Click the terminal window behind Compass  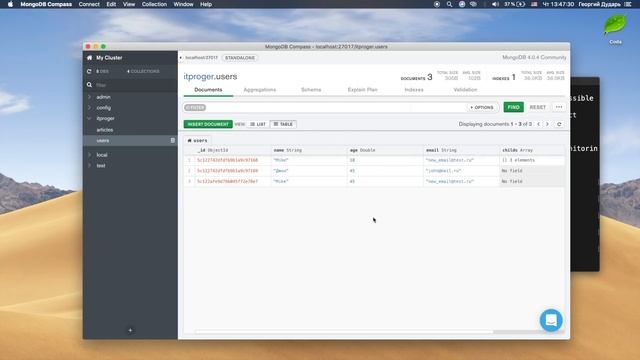coord(585,173)
